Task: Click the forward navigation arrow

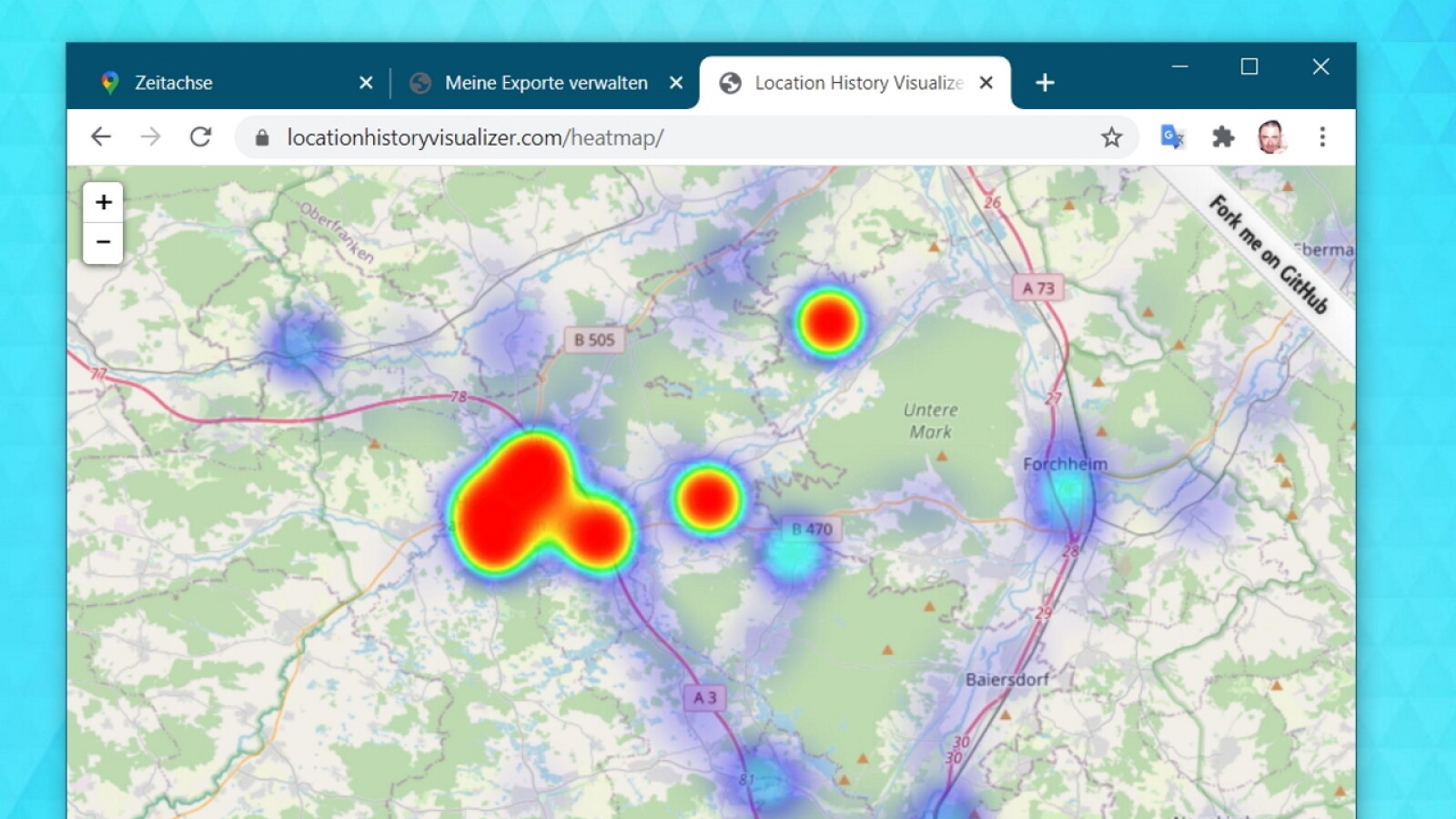Action: click(x=150, y=137)
